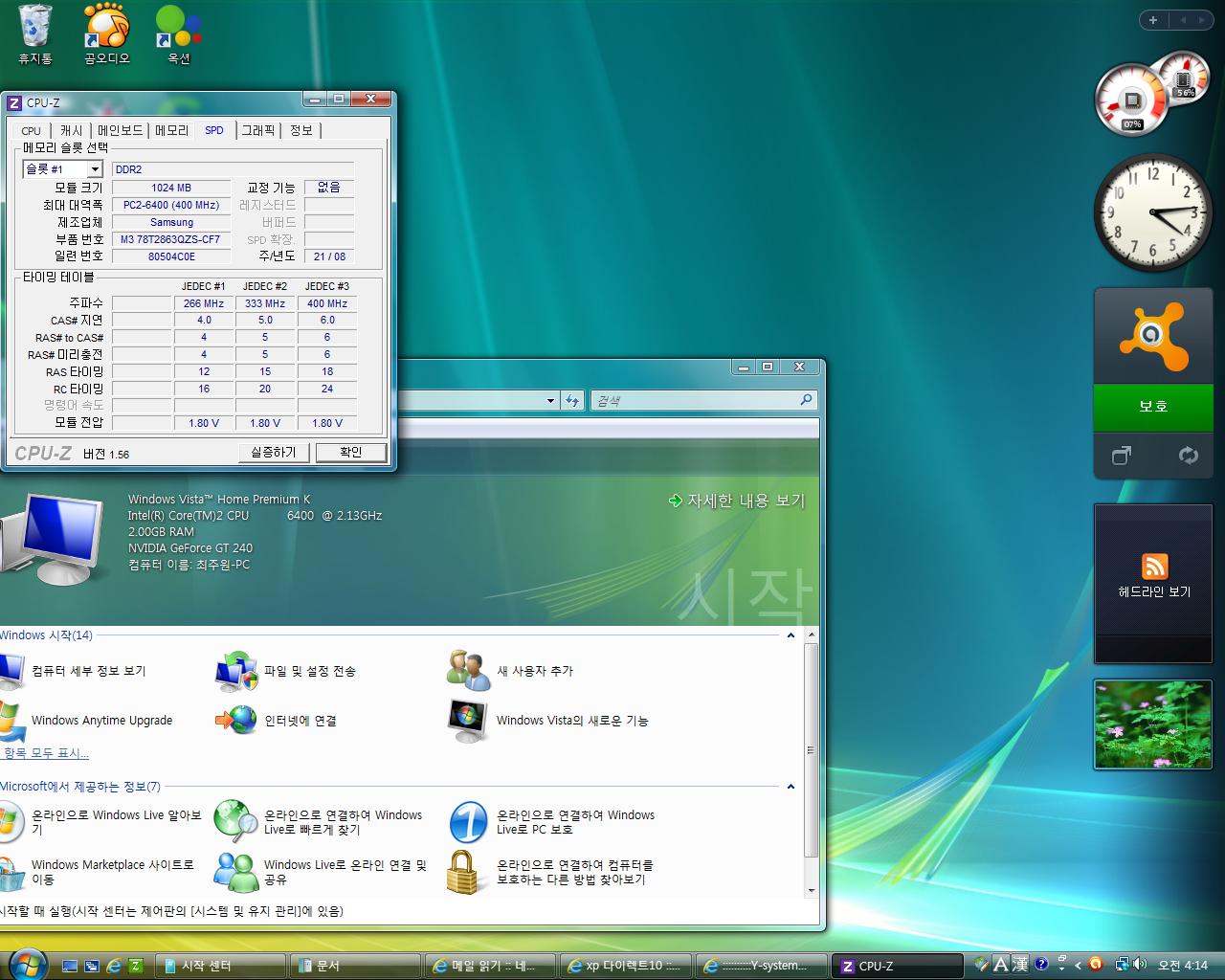Click the Welcome Center scrollbar up arrow
The width and height of the screenshot is (1225, 980).
pos(812,635)
